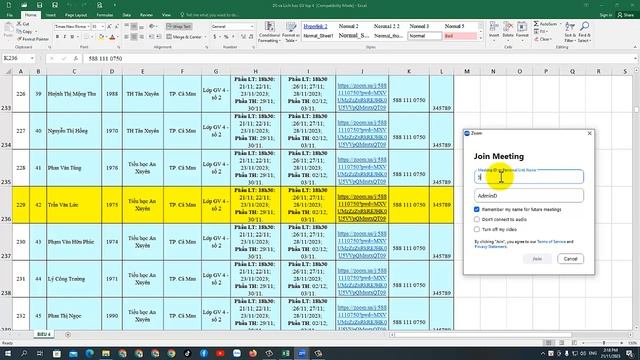Toggle Bold formatting
640x360 pixels.
point(57,37)
